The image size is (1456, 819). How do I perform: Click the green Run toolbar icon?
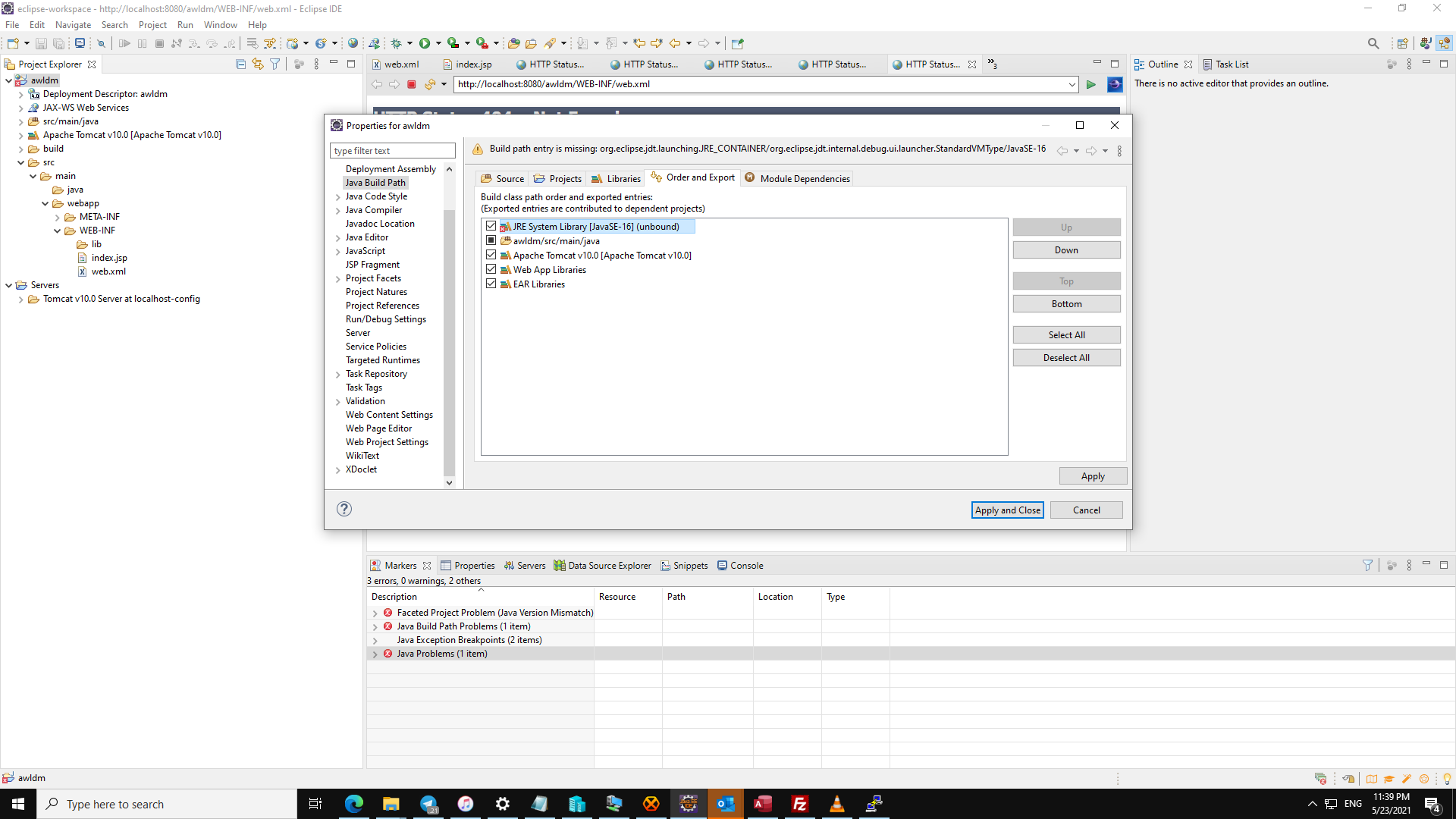425,43
